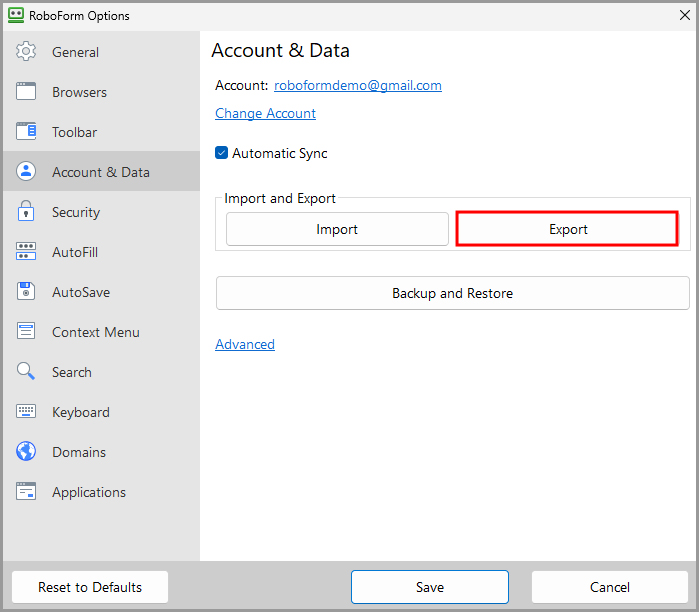Uncheck the Automatic Sync checkbox
The image size is (699, 612).
click(222, 153)
